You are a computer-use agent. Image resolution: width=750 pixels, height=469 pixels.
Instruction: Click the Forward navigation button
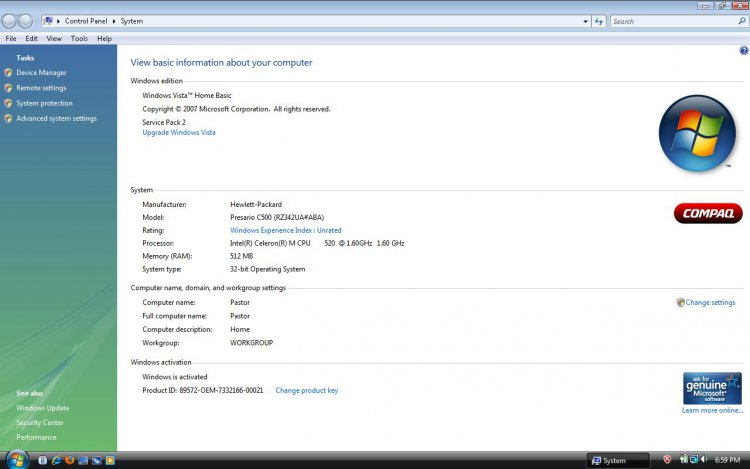coord(25,21)
